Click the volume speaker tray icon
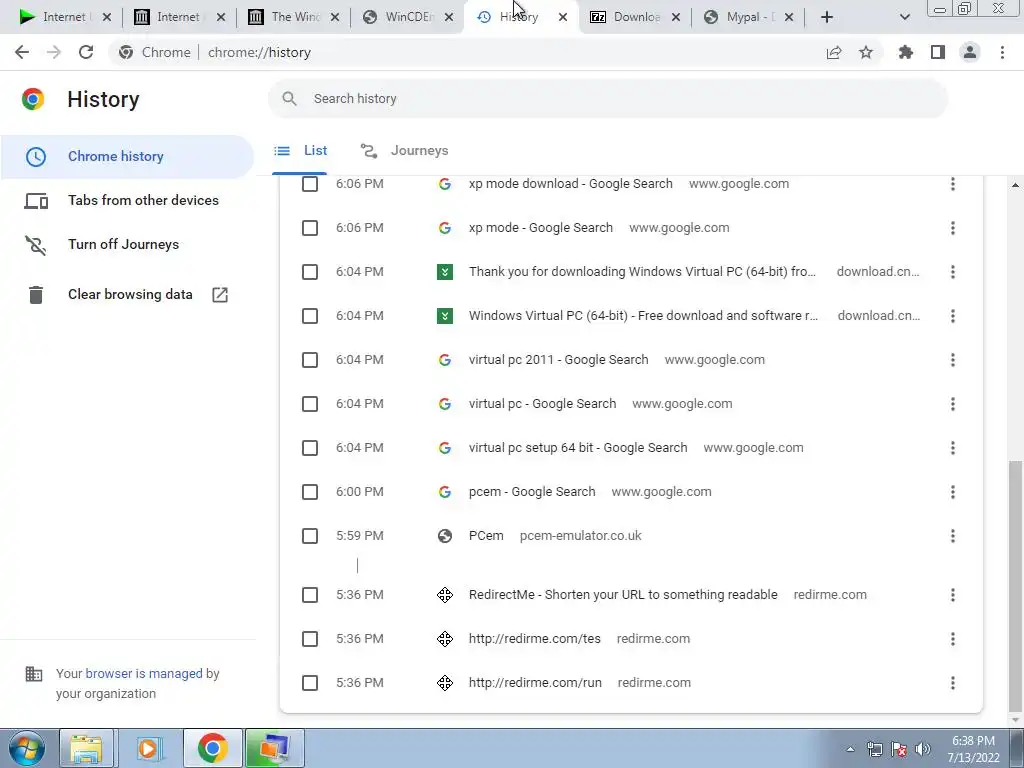1024x768 pixels. click(x=923, y=749)
